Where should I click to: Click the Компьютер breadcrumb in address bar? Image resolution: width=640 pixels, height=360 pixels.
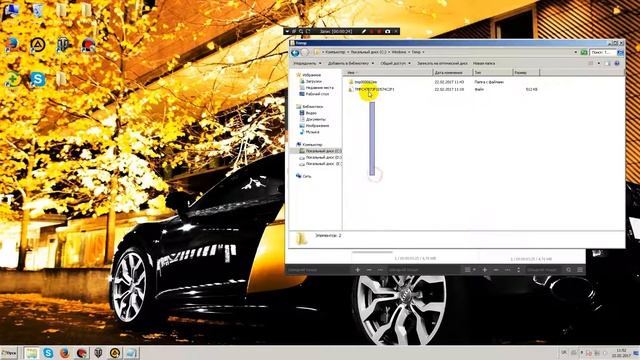(x=335, y=52)
